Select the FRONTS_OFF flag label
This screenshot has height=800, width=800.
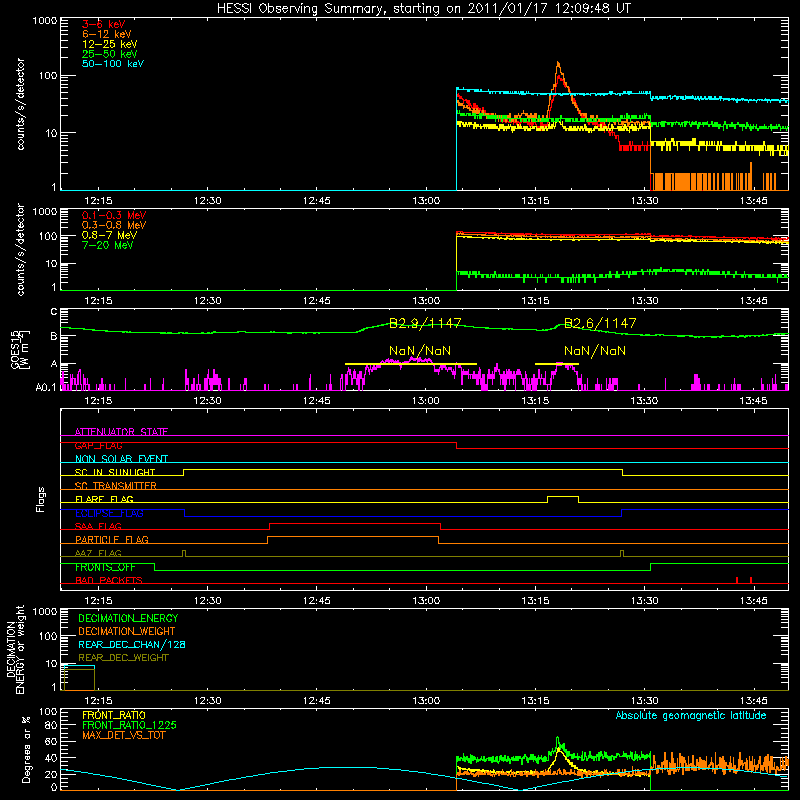click(105, 567)
